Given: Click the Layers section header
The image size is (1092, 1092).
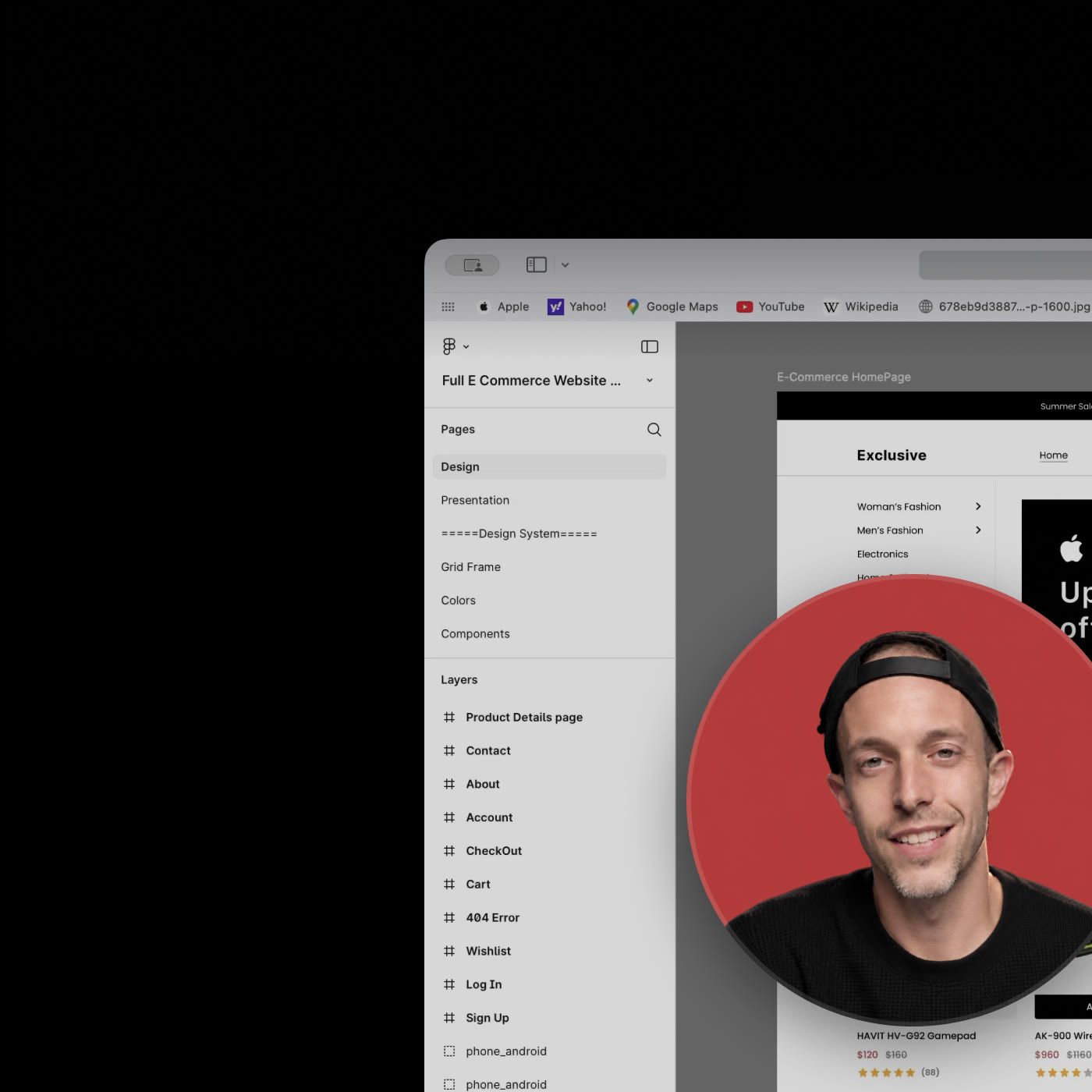Looking at the screenshot, I should (x=459, y=679).
